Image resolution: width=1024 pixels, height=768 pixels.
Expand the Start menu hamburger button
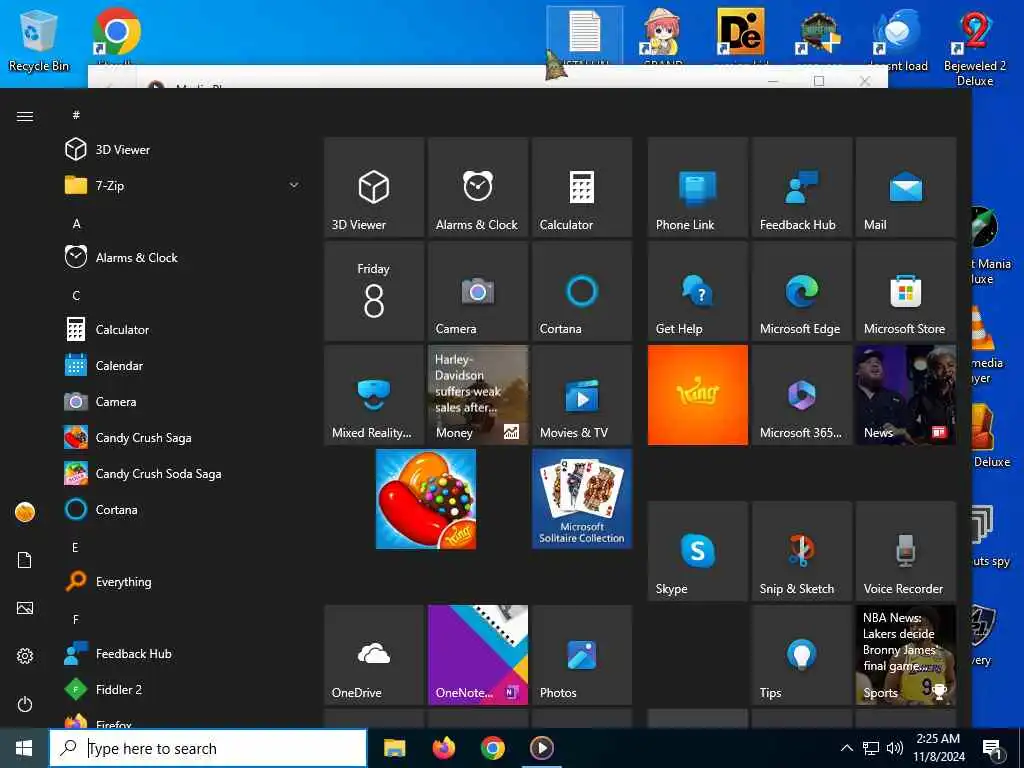[x=25, y=116]
